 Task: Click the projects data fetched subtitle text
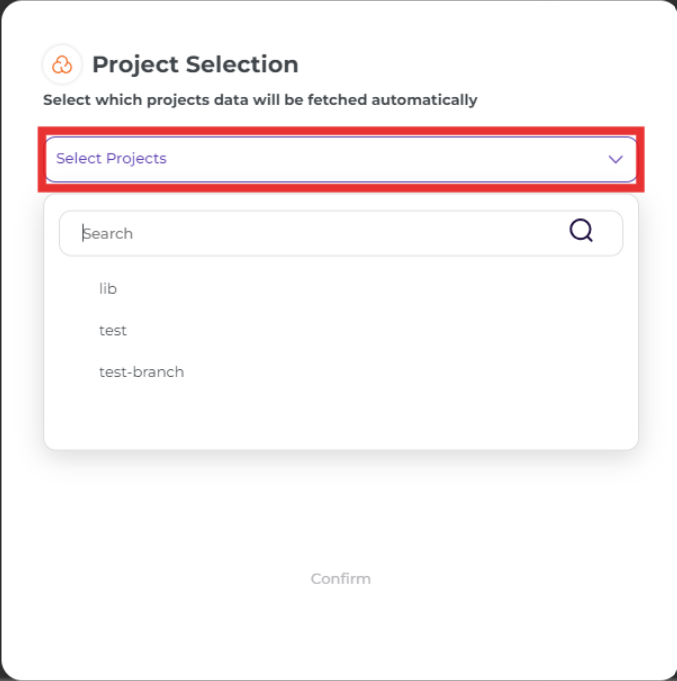pos(260,100)
